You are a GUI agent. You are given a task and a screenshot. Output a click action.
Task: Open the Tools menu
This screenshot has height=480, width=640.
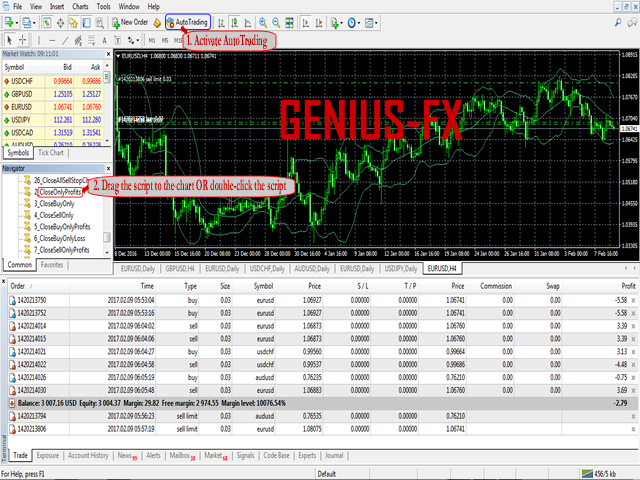(x=103, y=7)
